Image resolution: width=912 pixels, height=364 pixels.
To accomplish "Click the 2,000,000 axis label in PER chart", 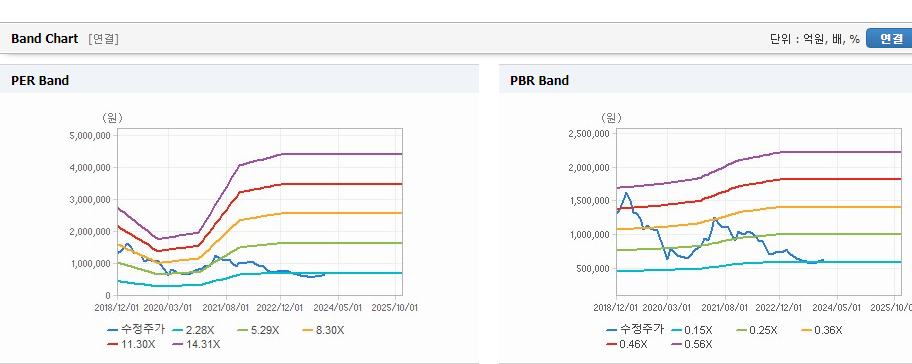I will (x=91, y=231).
